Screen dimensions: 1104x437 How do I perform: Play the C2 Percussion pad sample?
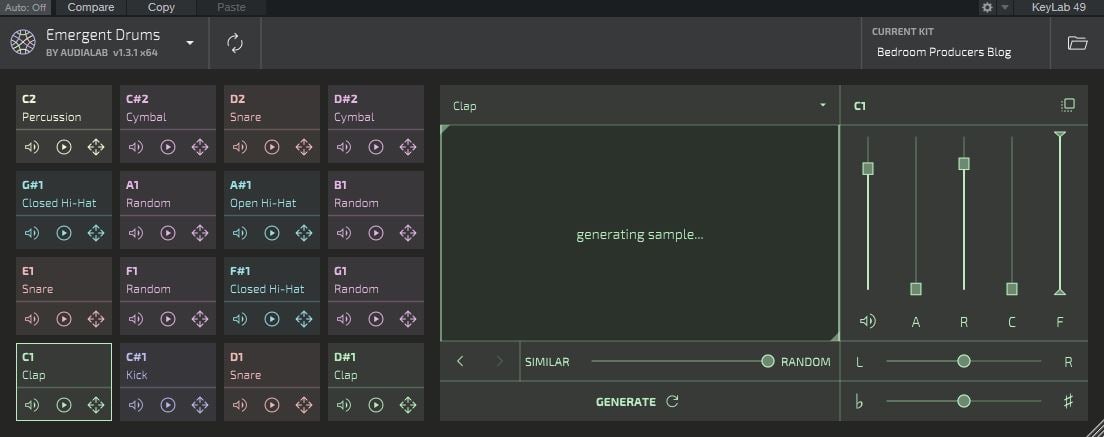(64, 147)
